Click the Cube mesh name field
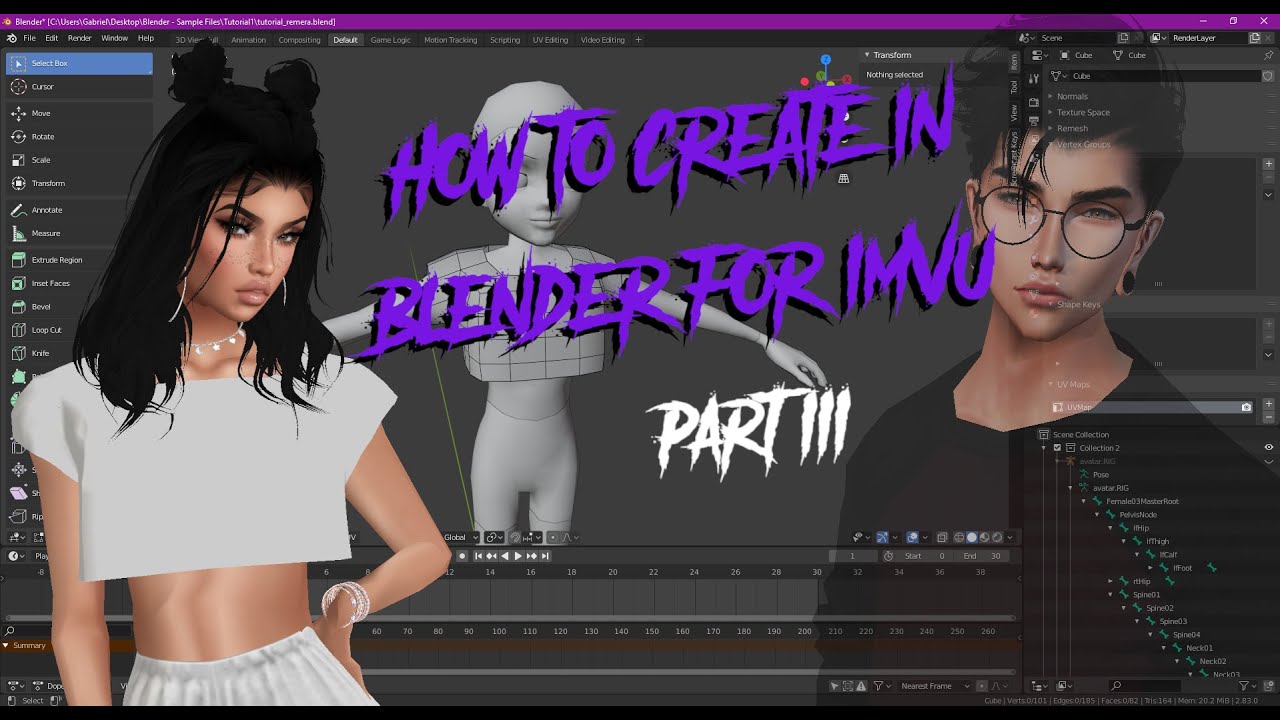The image size is (1280, 720). point(1166,76)
